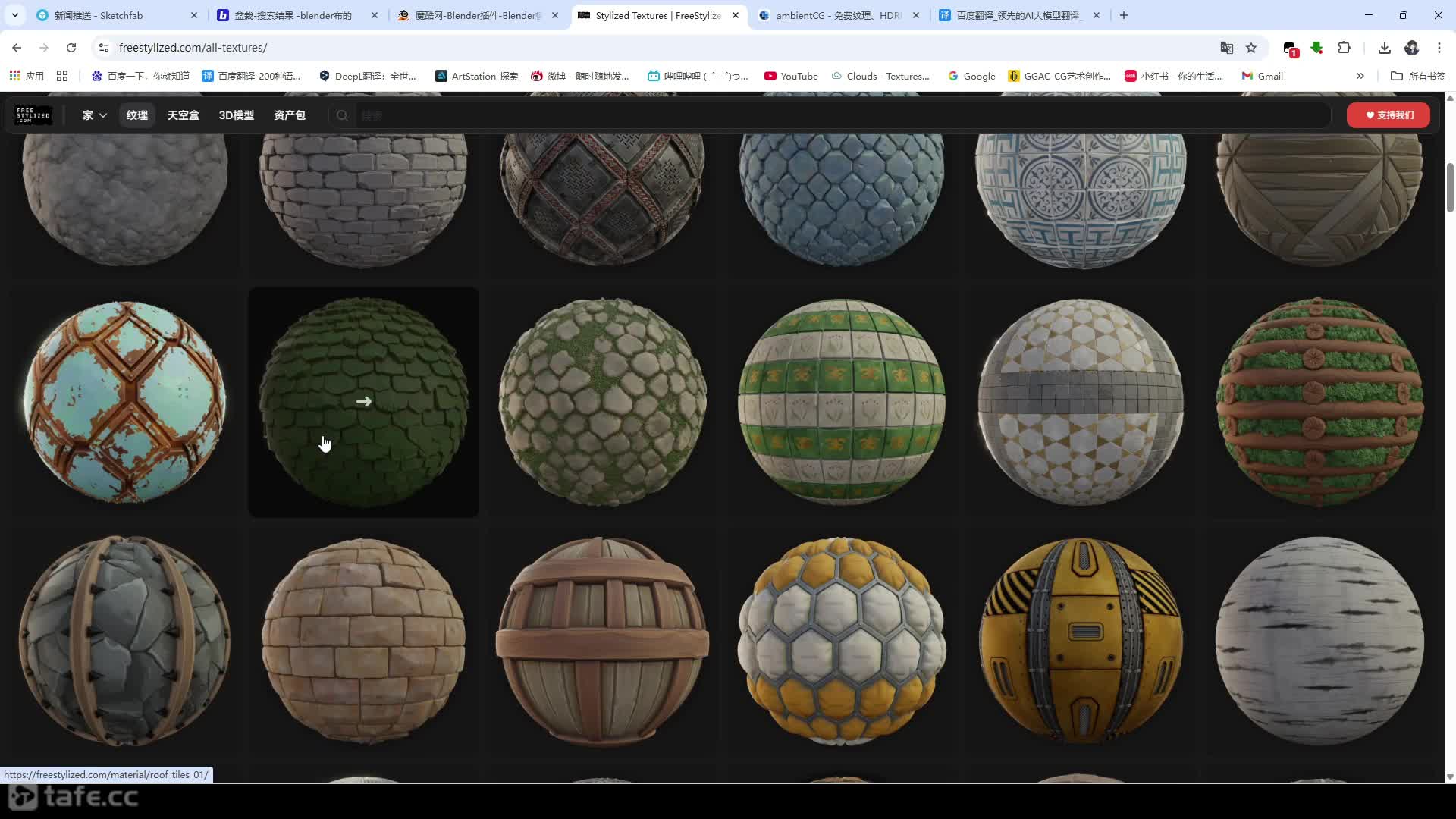This screenshot has height=819, width=1456.
Task: Open the 3D模型 navigation link
Action: tap(236, 115)
